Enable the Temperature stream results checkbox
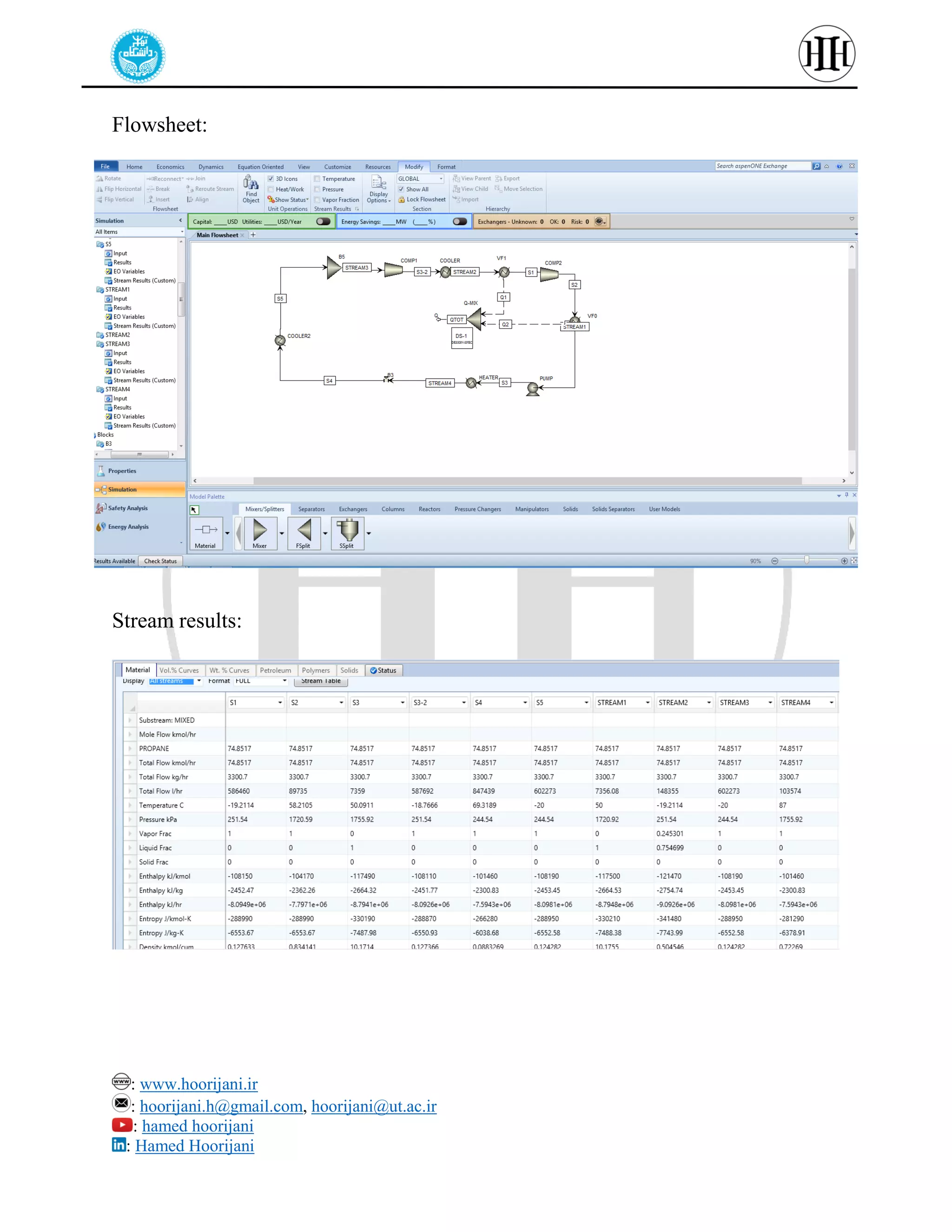Screen dimensions: 952x1232 [317, 179]
